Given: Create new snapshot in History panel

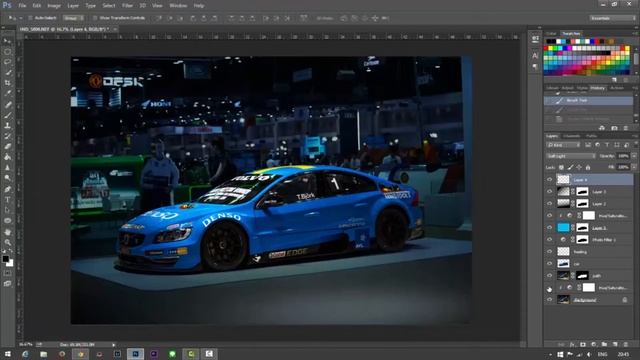Looking at the screenshot, I should [614, 128].
